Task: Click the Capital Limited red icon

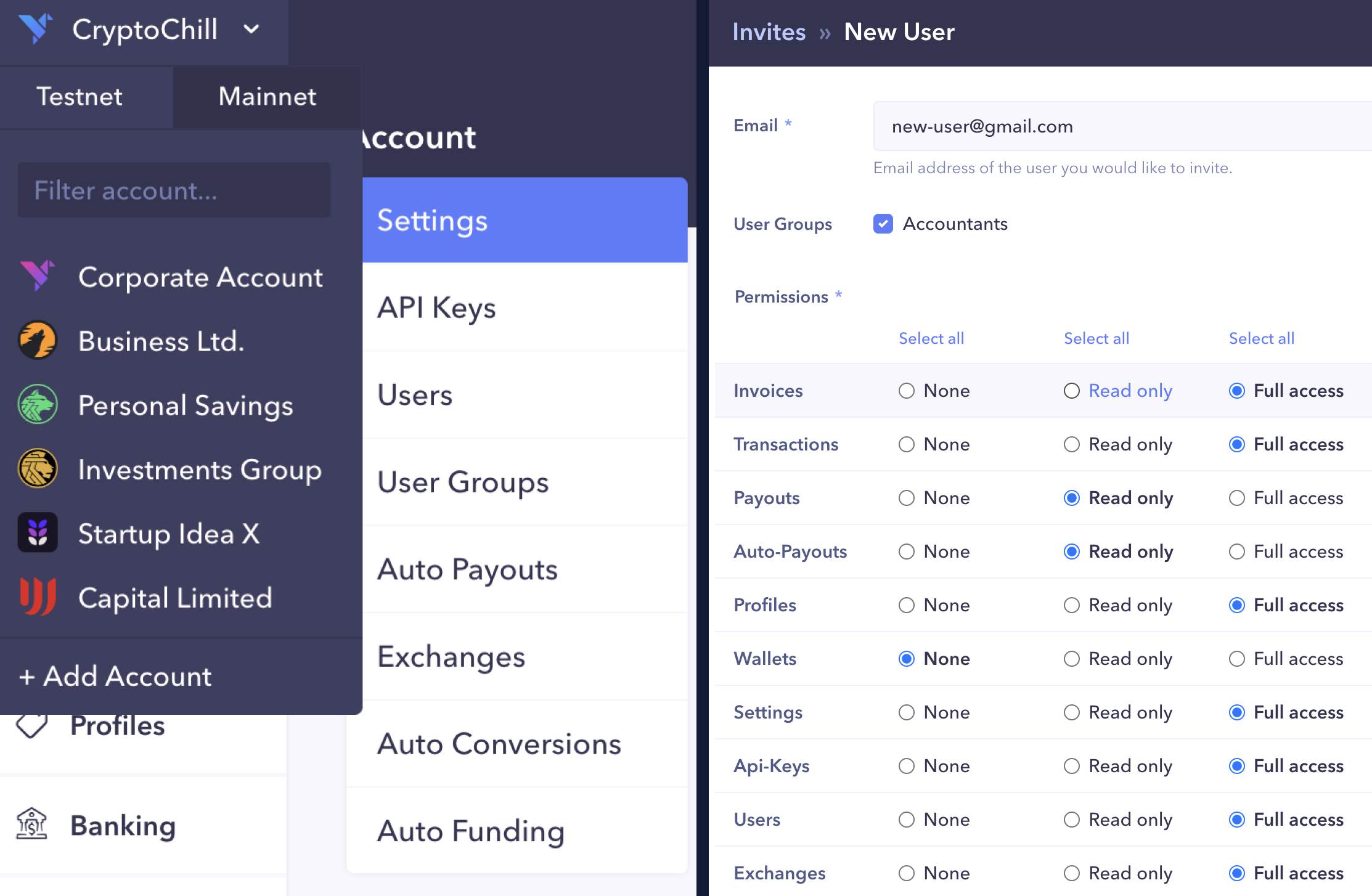Action: [37, 597]
